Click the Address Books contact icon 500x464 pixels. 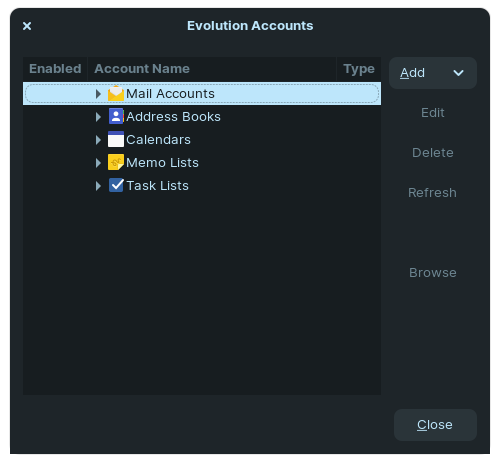click(116, 117)
